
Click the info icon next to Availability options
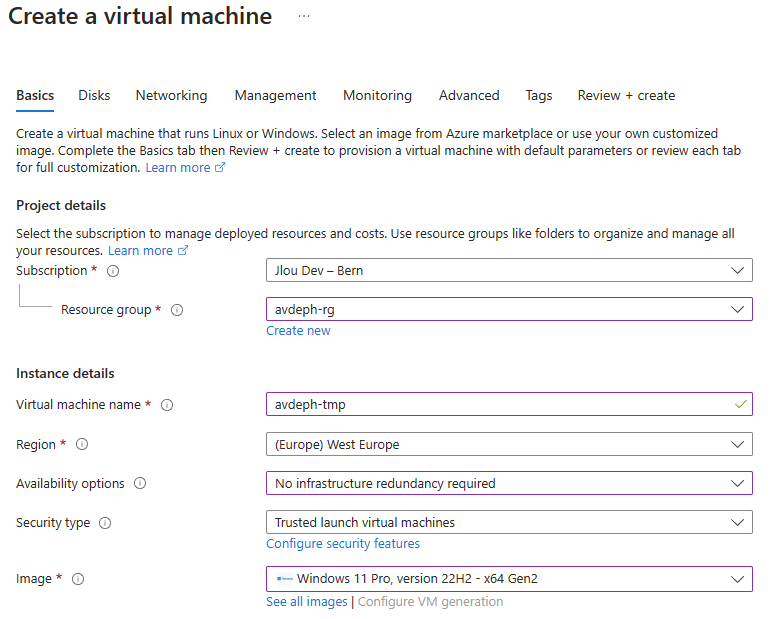coord(140,484)
